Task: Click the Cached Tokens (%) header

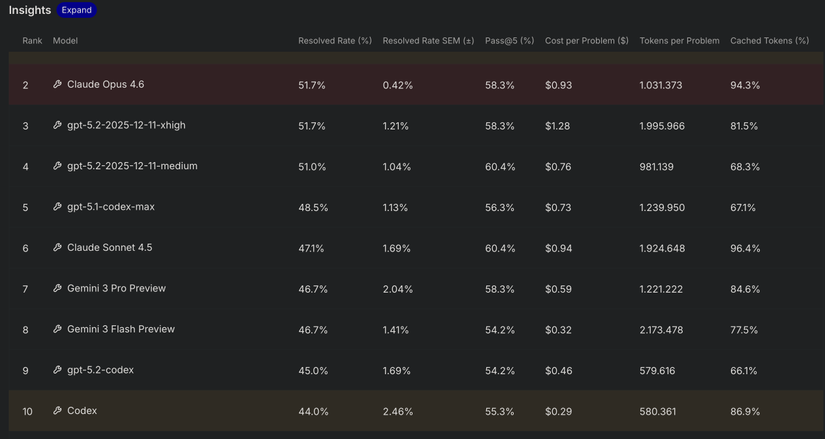Action: pos(769,41)
